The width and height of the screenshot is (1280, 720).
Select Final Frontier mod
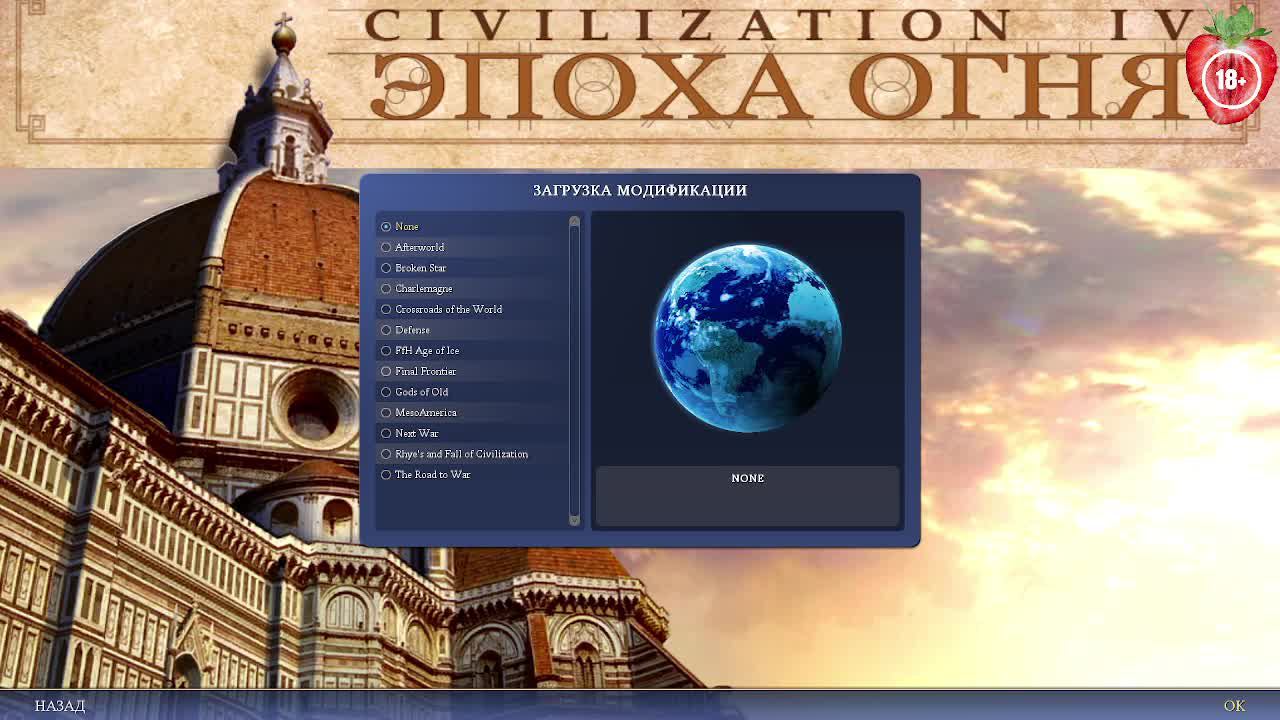coord(418,371)
